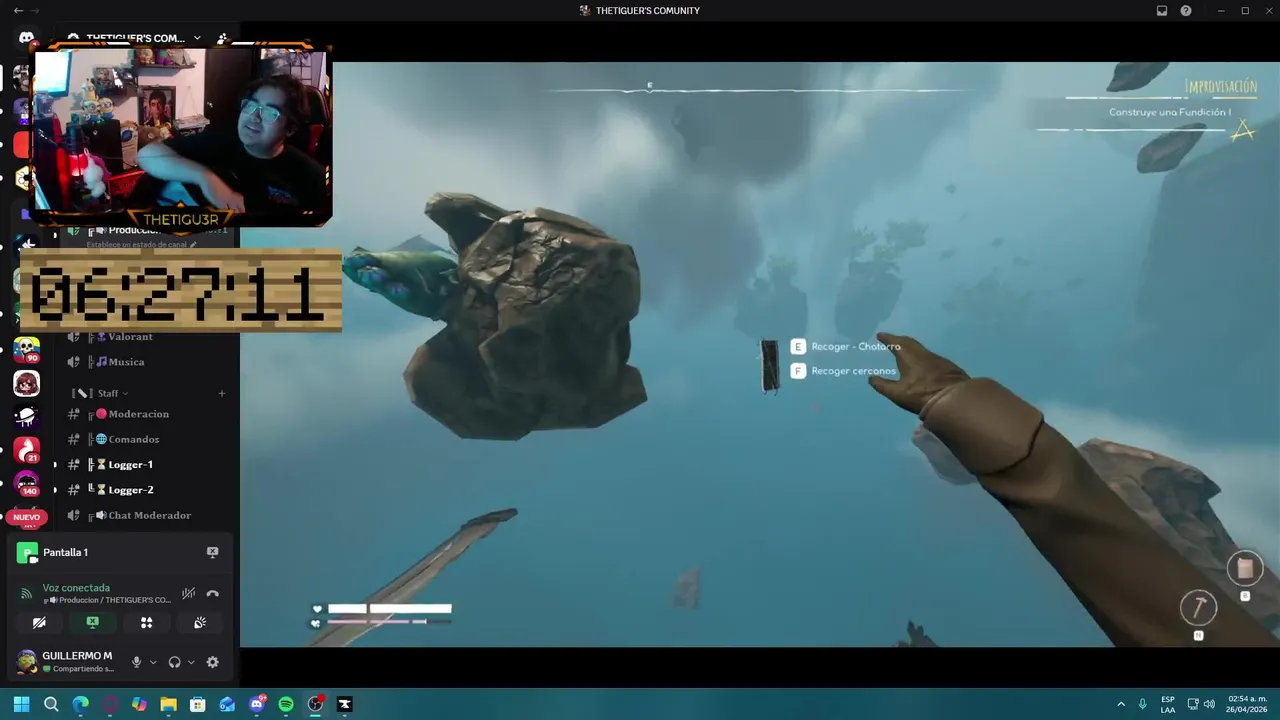Change ESP LAA keyboard language
This screenshot has width=1280, height=720.
click(x=1168, y=704)
